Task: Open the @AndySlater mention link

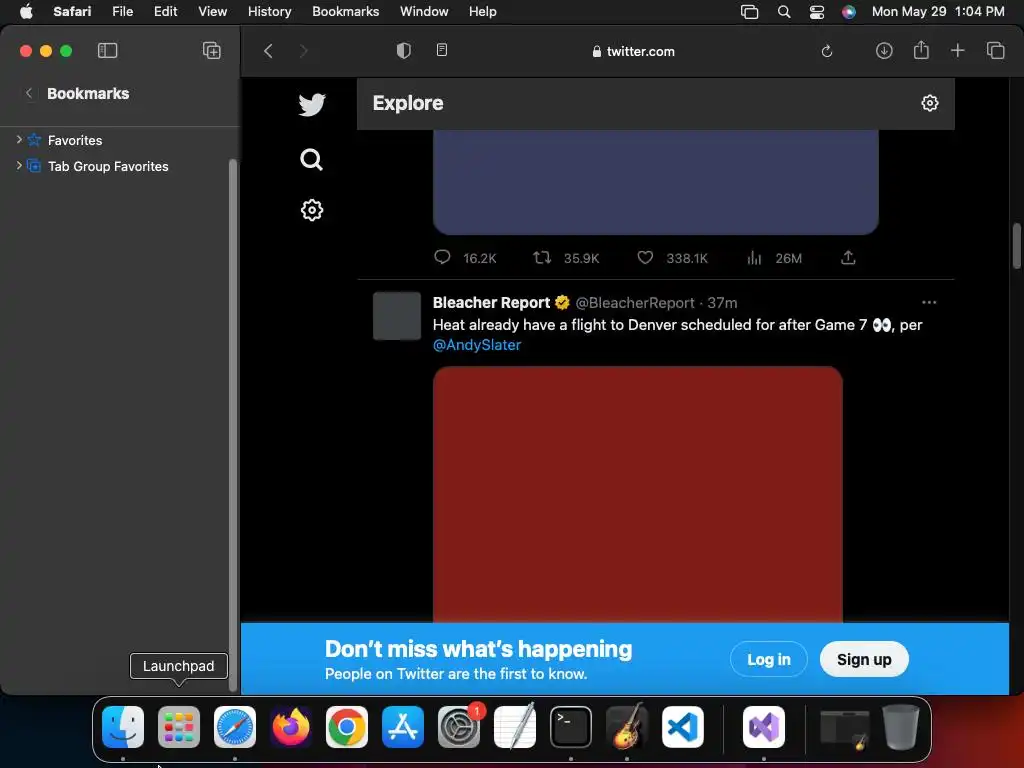Action: [x=477, y=345]
